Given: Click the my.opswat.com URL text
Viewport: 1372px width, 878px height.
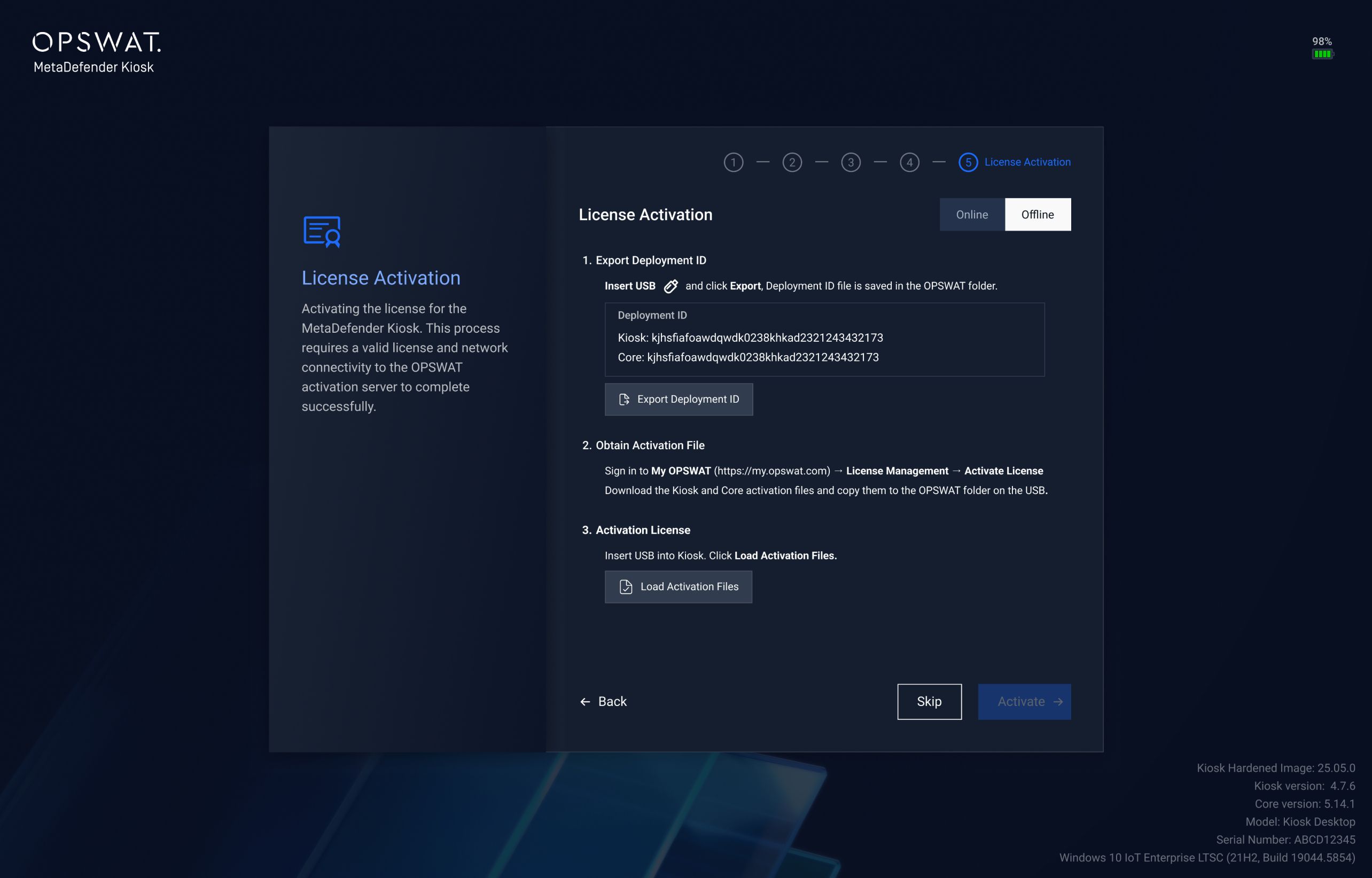Looking at the screenshot, I should [x=771, y=471].
